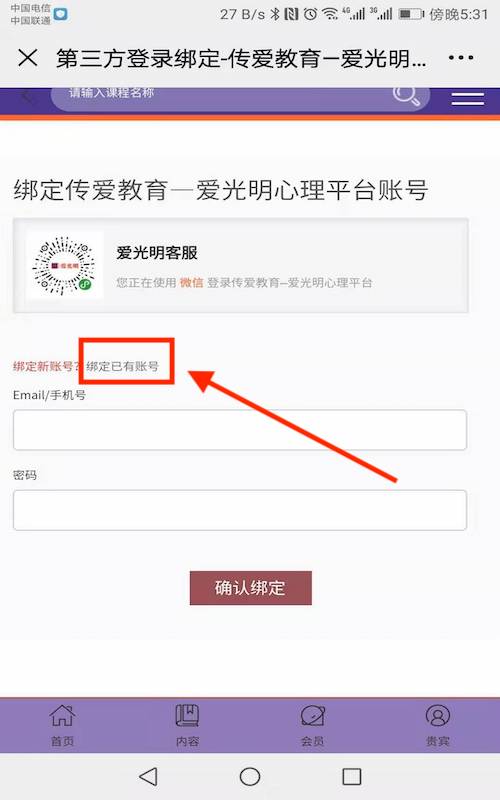This screenshot has height=800, width=500.
Task: Open the 贵宾 VIP tab
Action: 438,725
